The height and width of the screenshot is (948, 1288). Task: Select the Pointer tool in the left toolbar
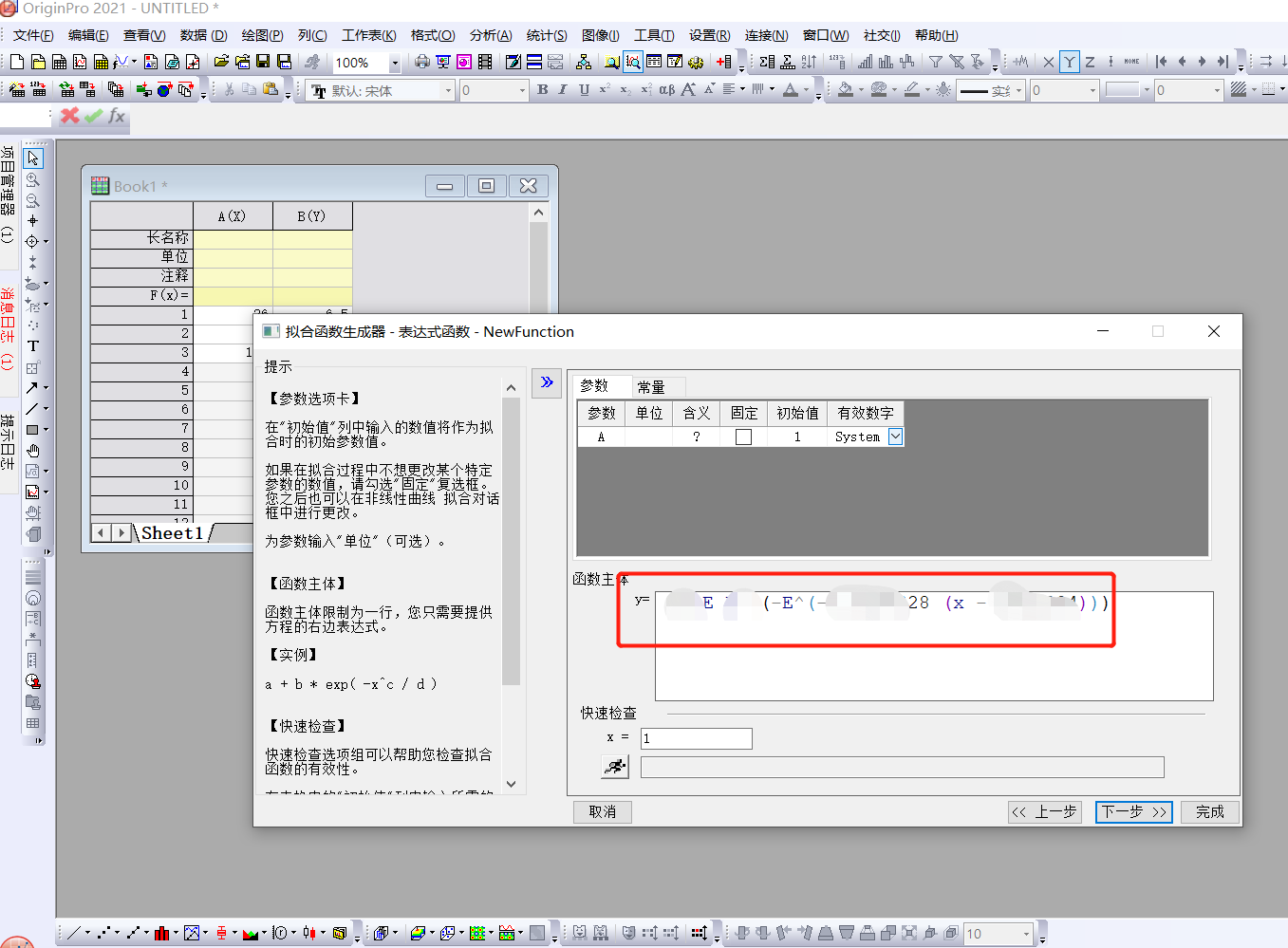pyautogui.click(x=32, y=158)
